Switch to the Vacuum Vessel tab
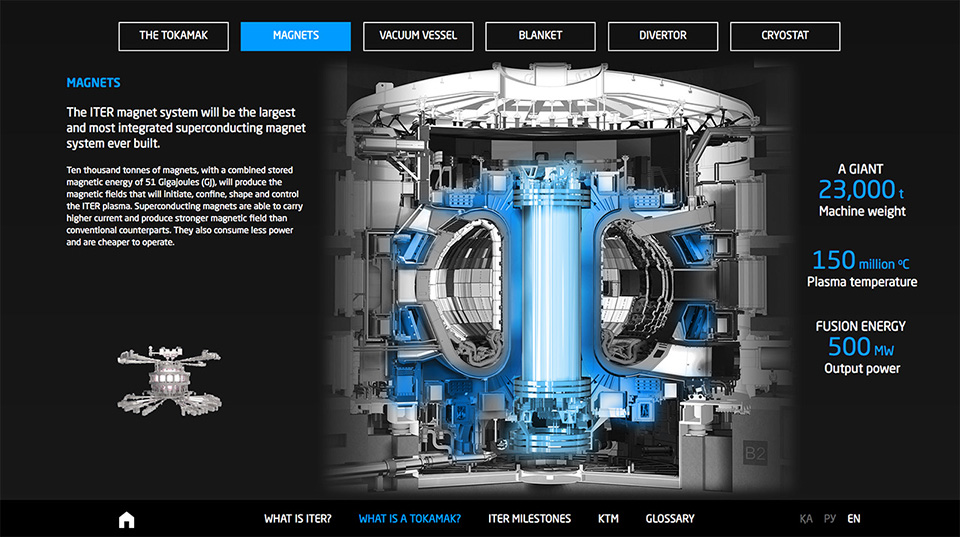The image size is (960, 537). pyautogui.click(x=418, y=36)
